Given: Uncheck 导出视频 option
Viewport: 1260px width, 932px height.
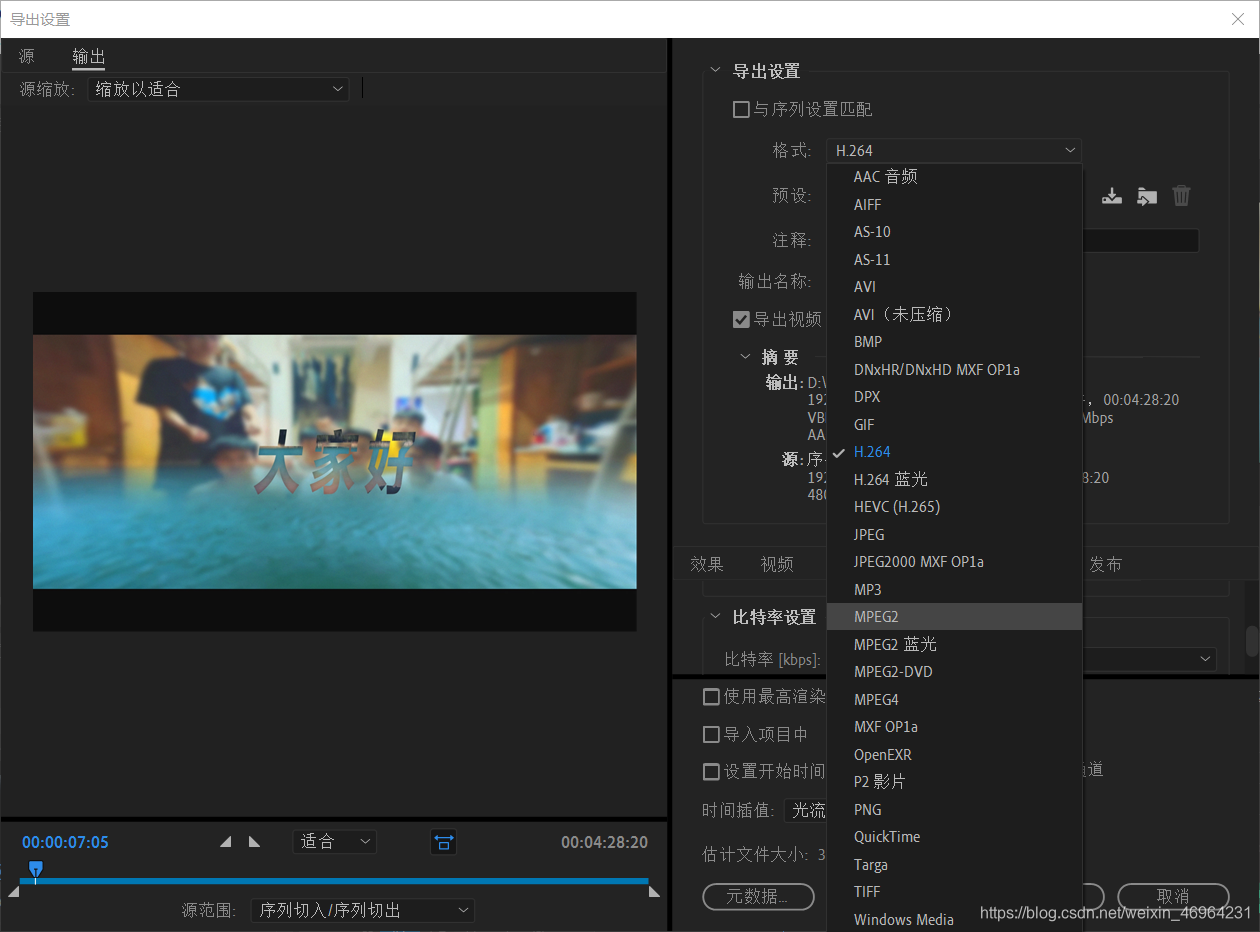Looking at the screenshot, I should point(741,319).
